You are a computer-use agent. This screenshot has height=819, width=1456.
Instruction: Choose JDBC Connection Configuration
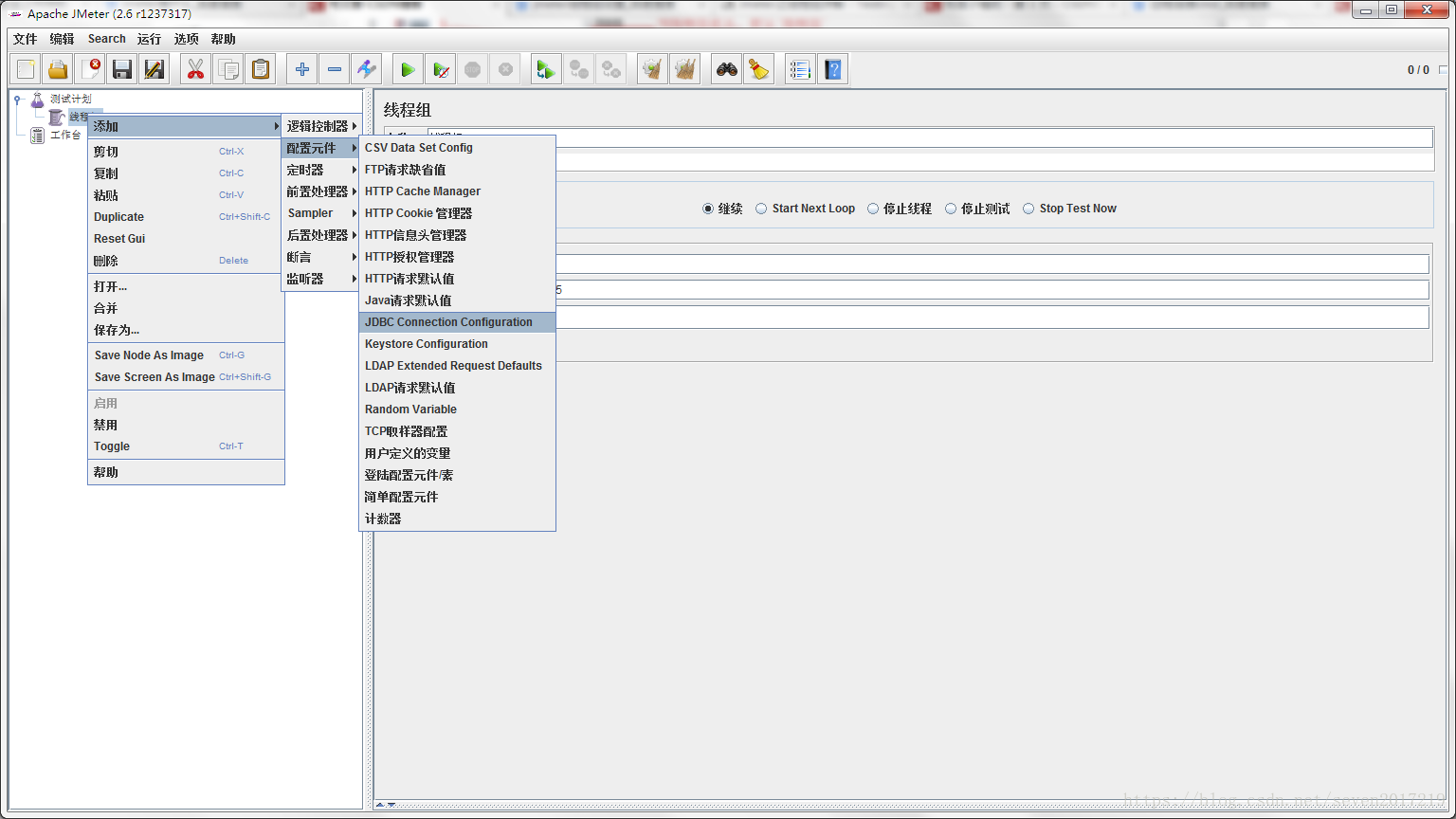click(x=457, y=322)
